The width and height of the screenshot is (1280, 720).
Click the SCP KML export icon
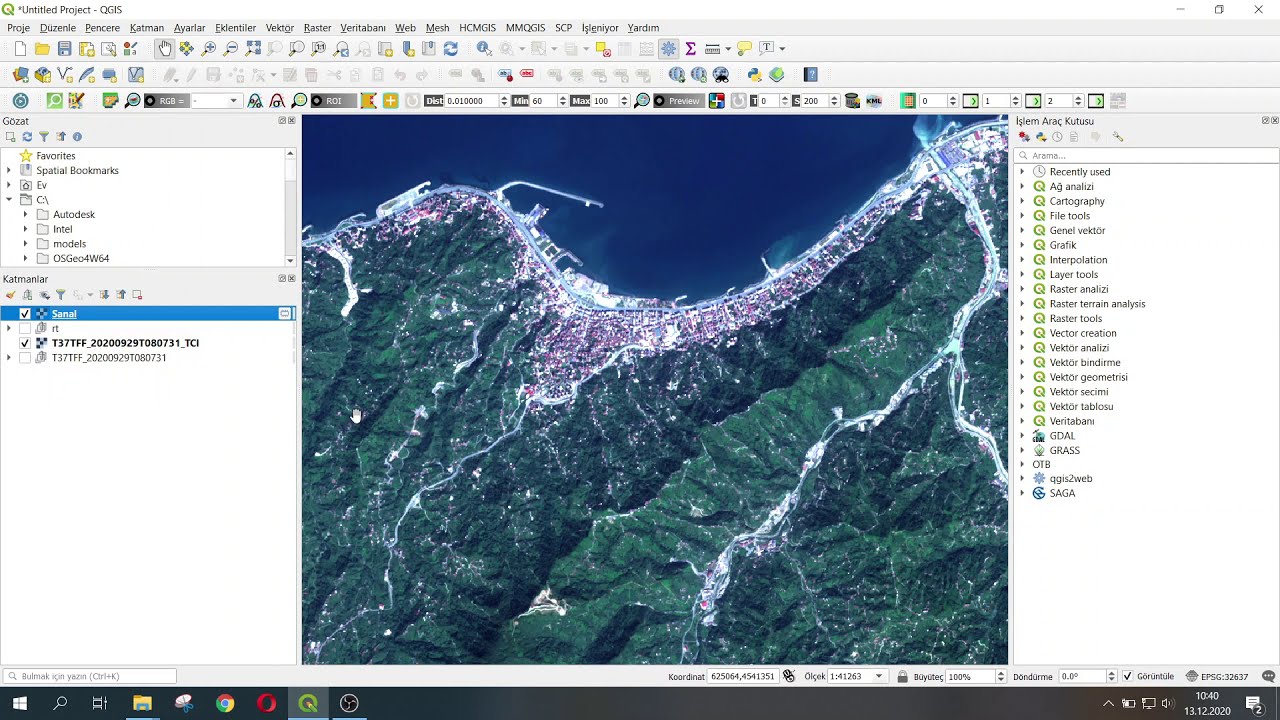[x=874, y=101]
